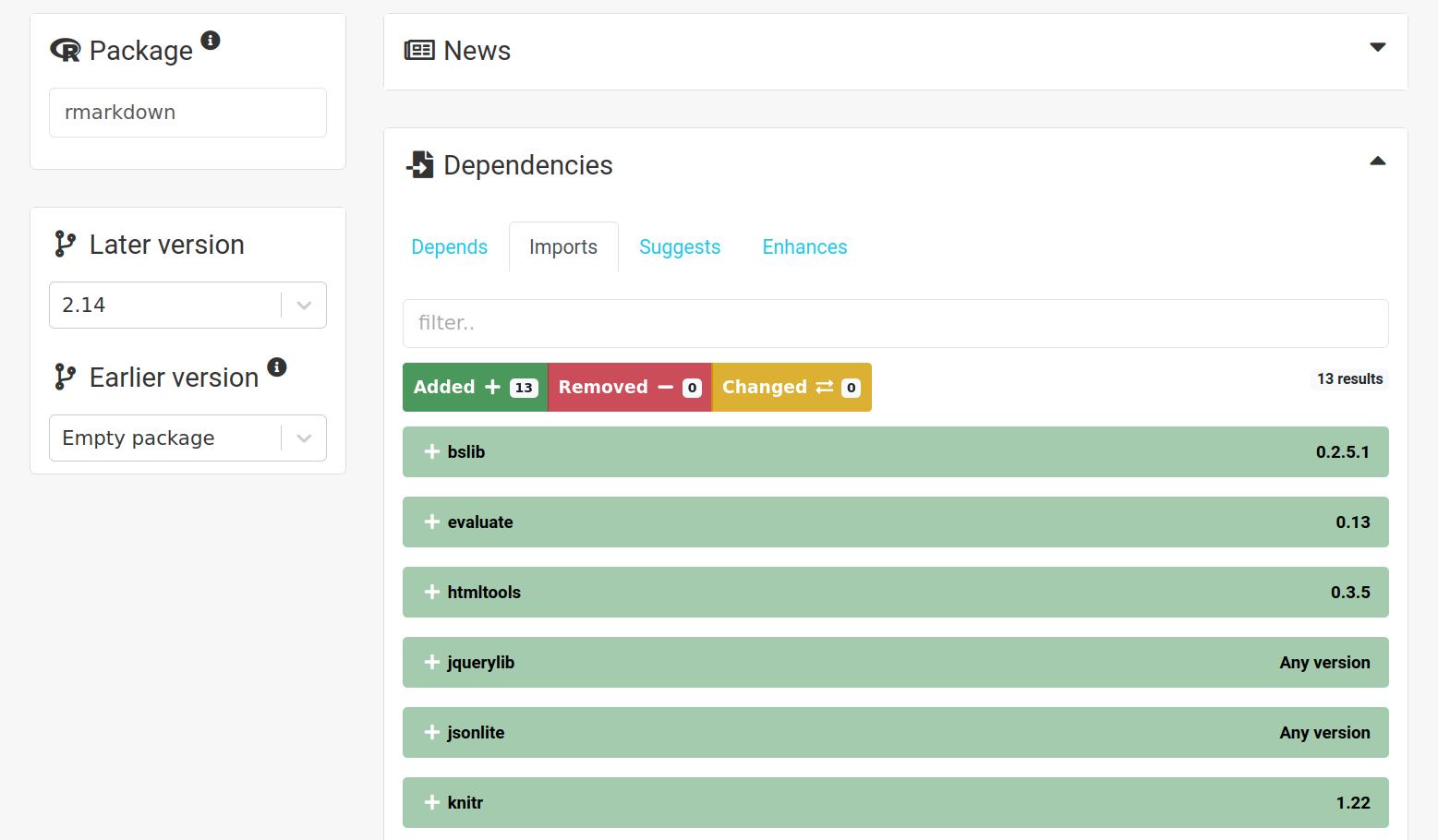Click the file import icon beside Dependencies
Image resolution: width=1438 pixels, height=840 pixels.
420,164
